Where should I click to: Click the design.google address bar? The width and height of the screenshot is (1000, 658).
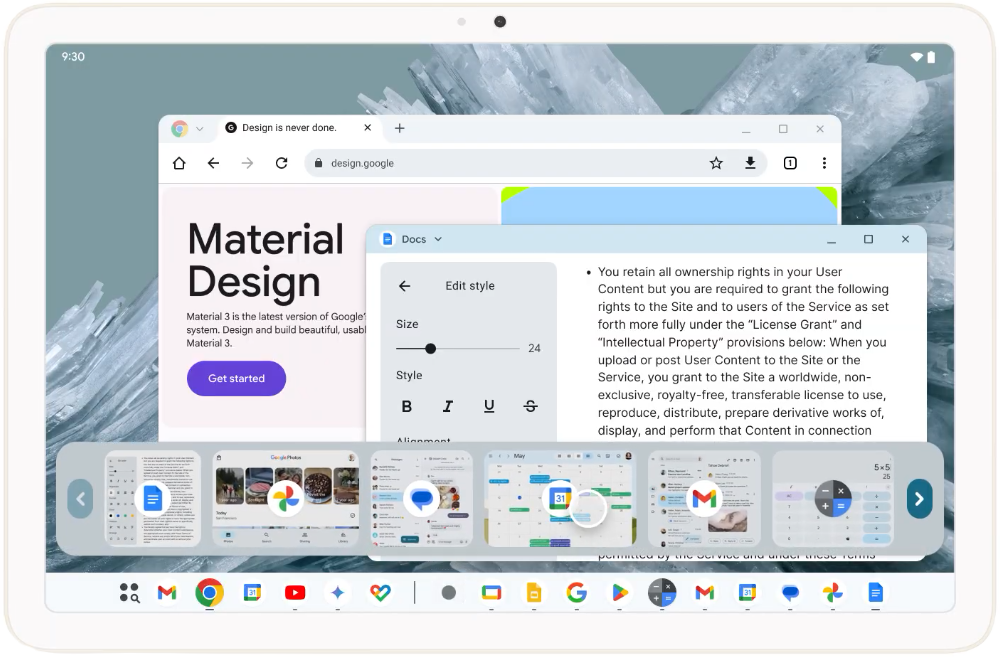click(536, 163)
